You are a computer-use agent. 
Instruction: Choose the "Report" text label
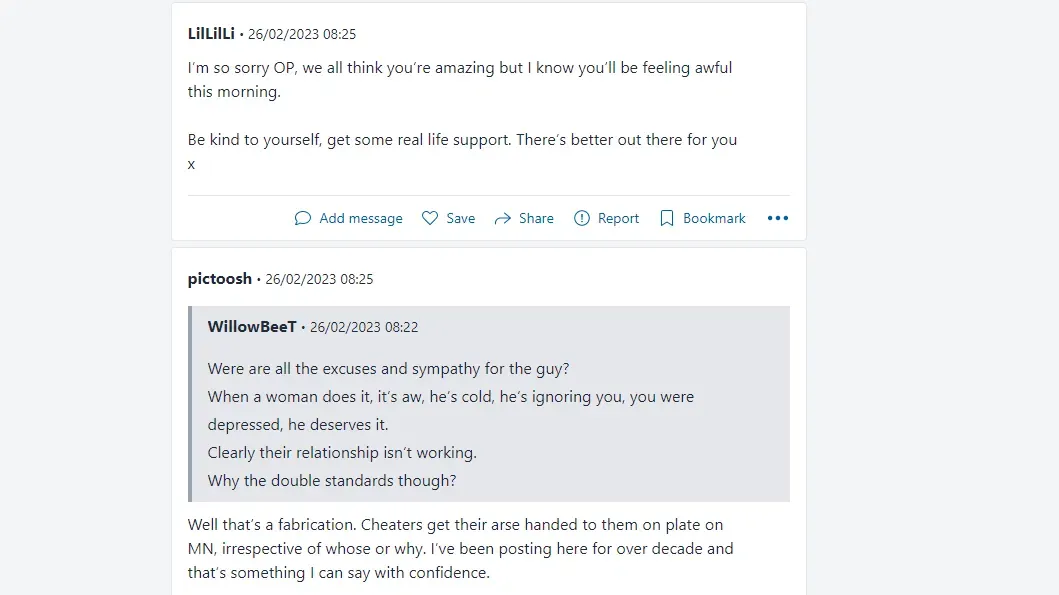618,218
